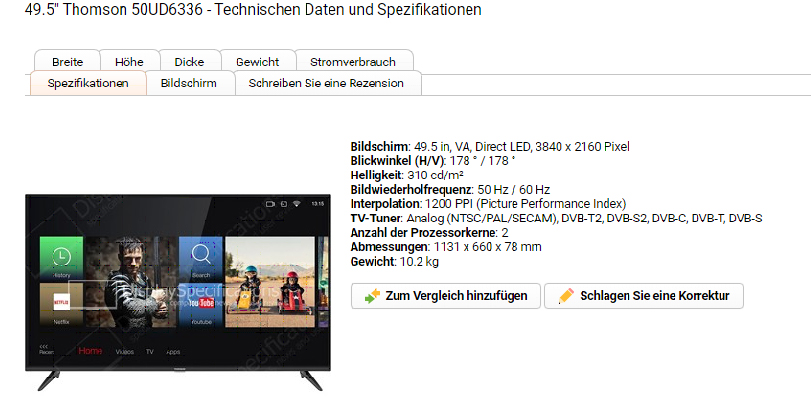Click the History clock tile on TV screen
Viewport: 811px width, 402px height.
(x=62, y=259)
